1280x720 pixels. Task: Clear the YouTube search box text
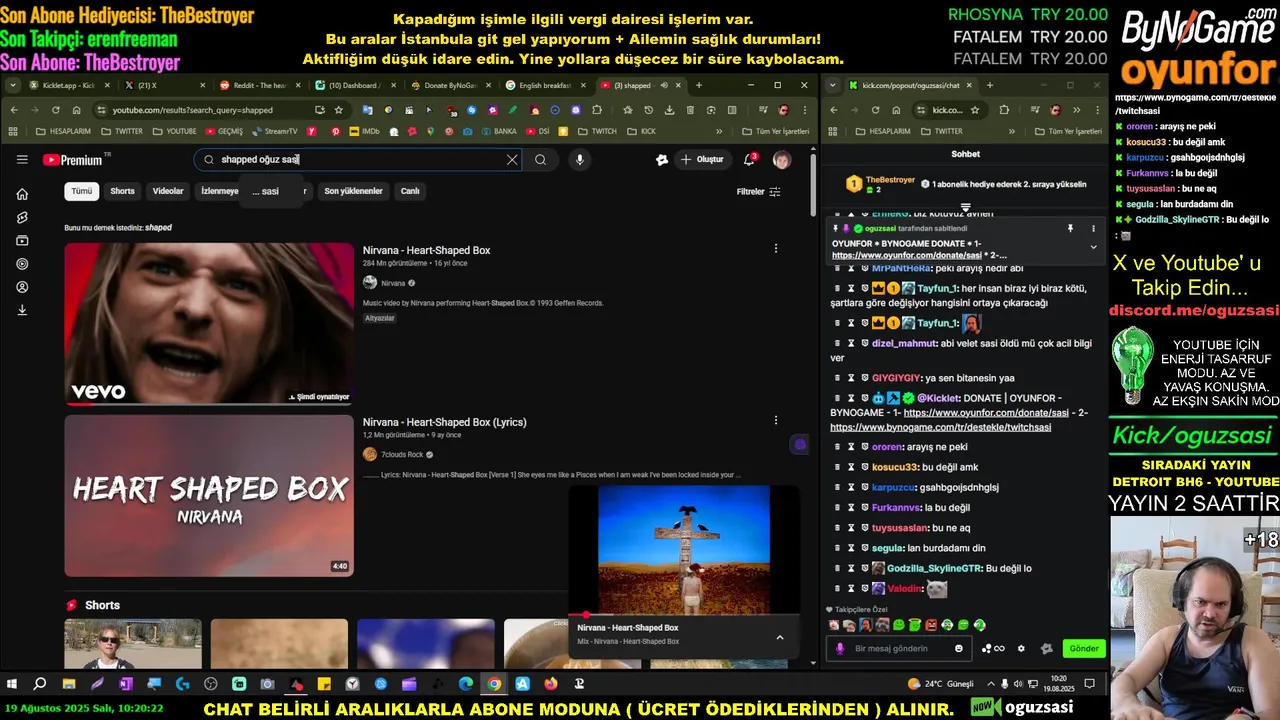coord(512,160)
